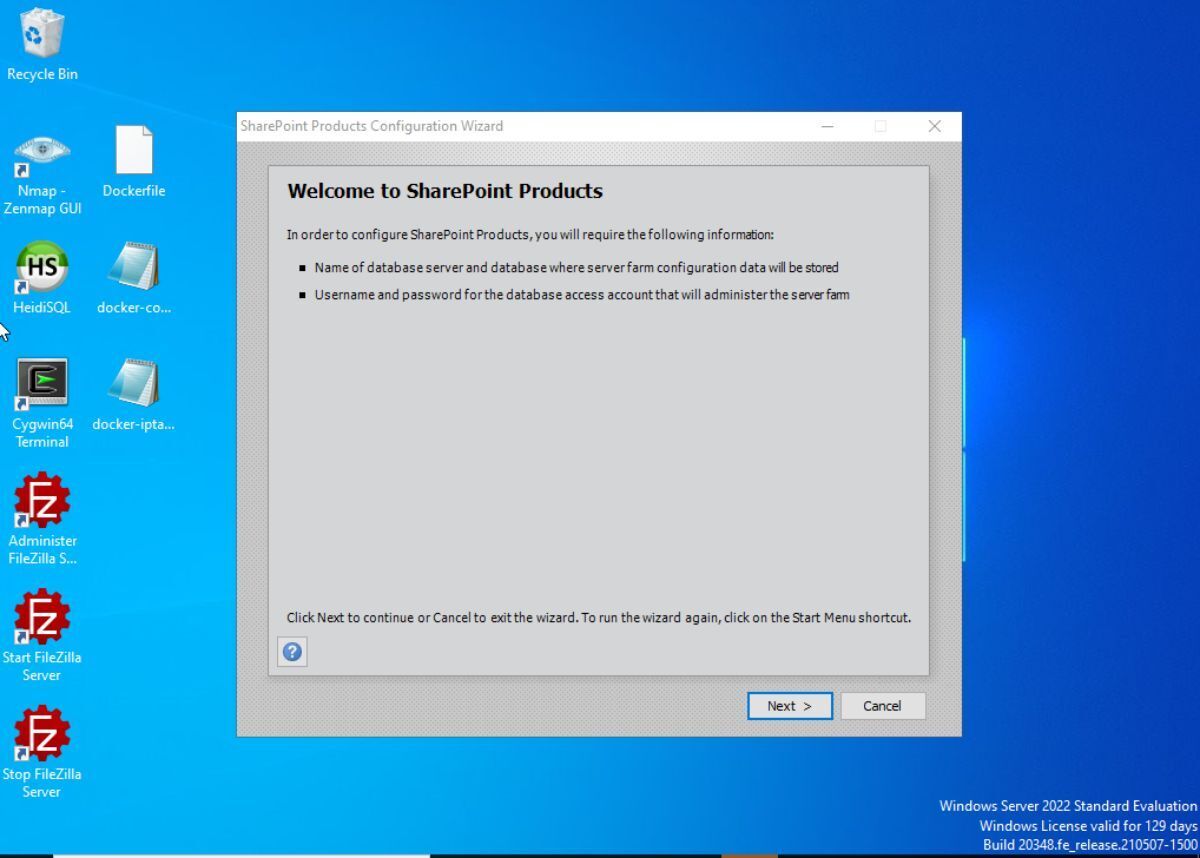
Task: Select the Dockerfile file on the desktop
Action: [x=134, y=162]
